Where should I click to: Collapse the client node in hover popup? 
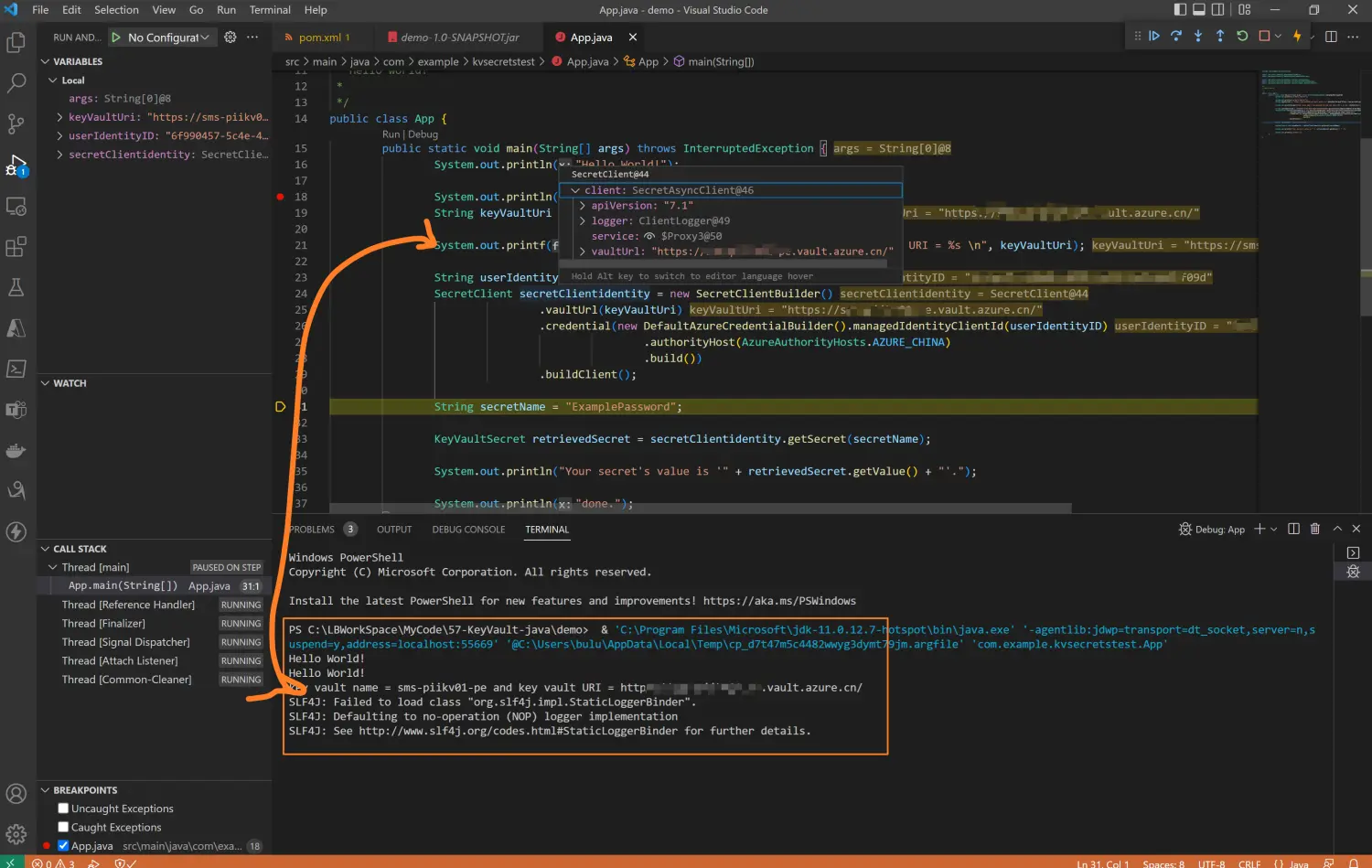[x=575, y=190]
